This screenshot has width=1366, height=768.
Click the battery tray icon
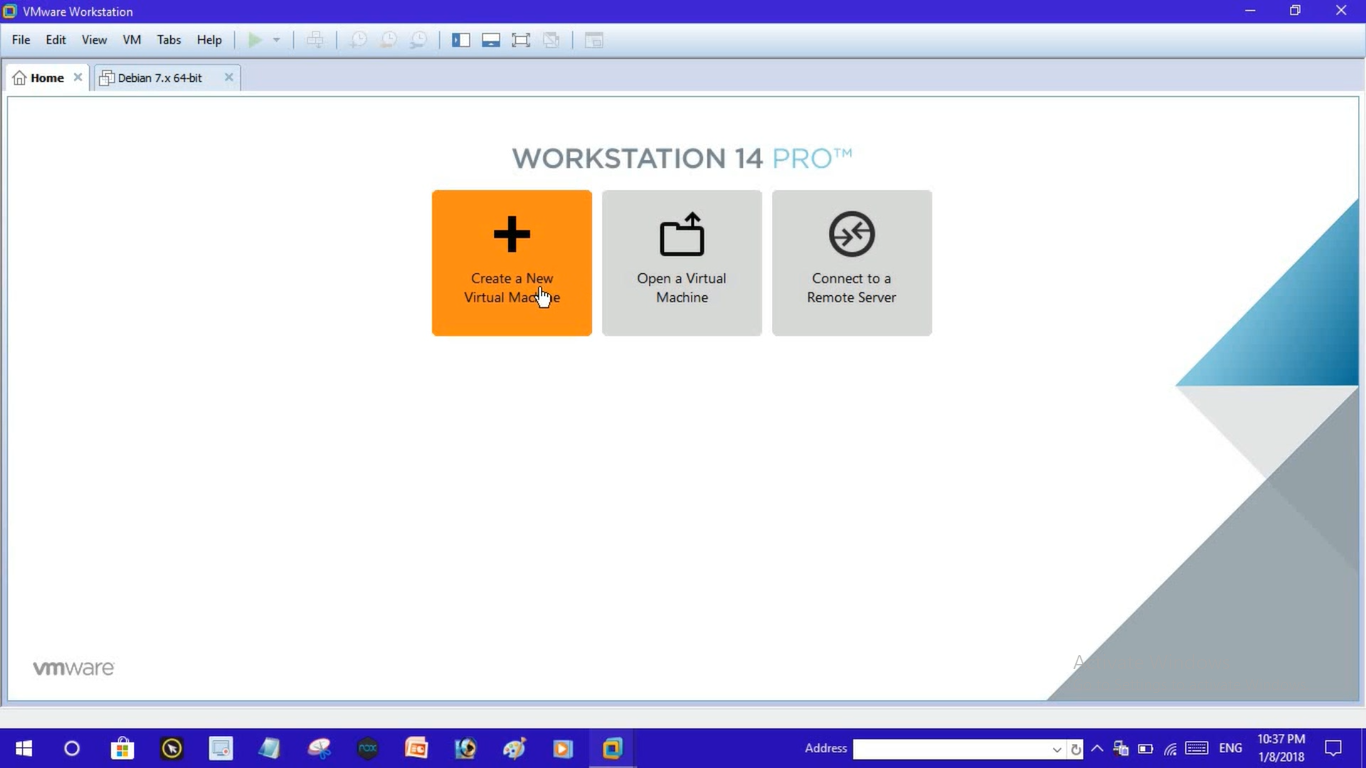[x=1145, y=748]
